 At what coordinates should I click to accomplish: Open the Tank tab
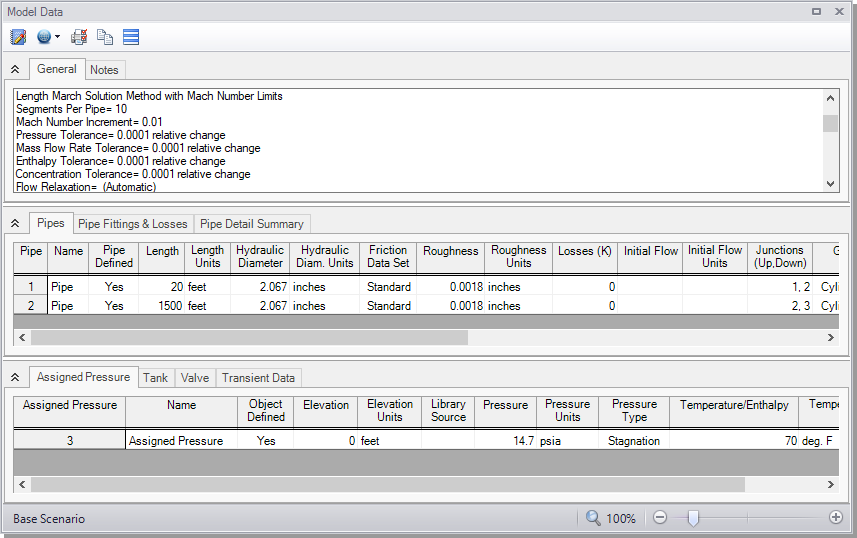tap(156, 378)
